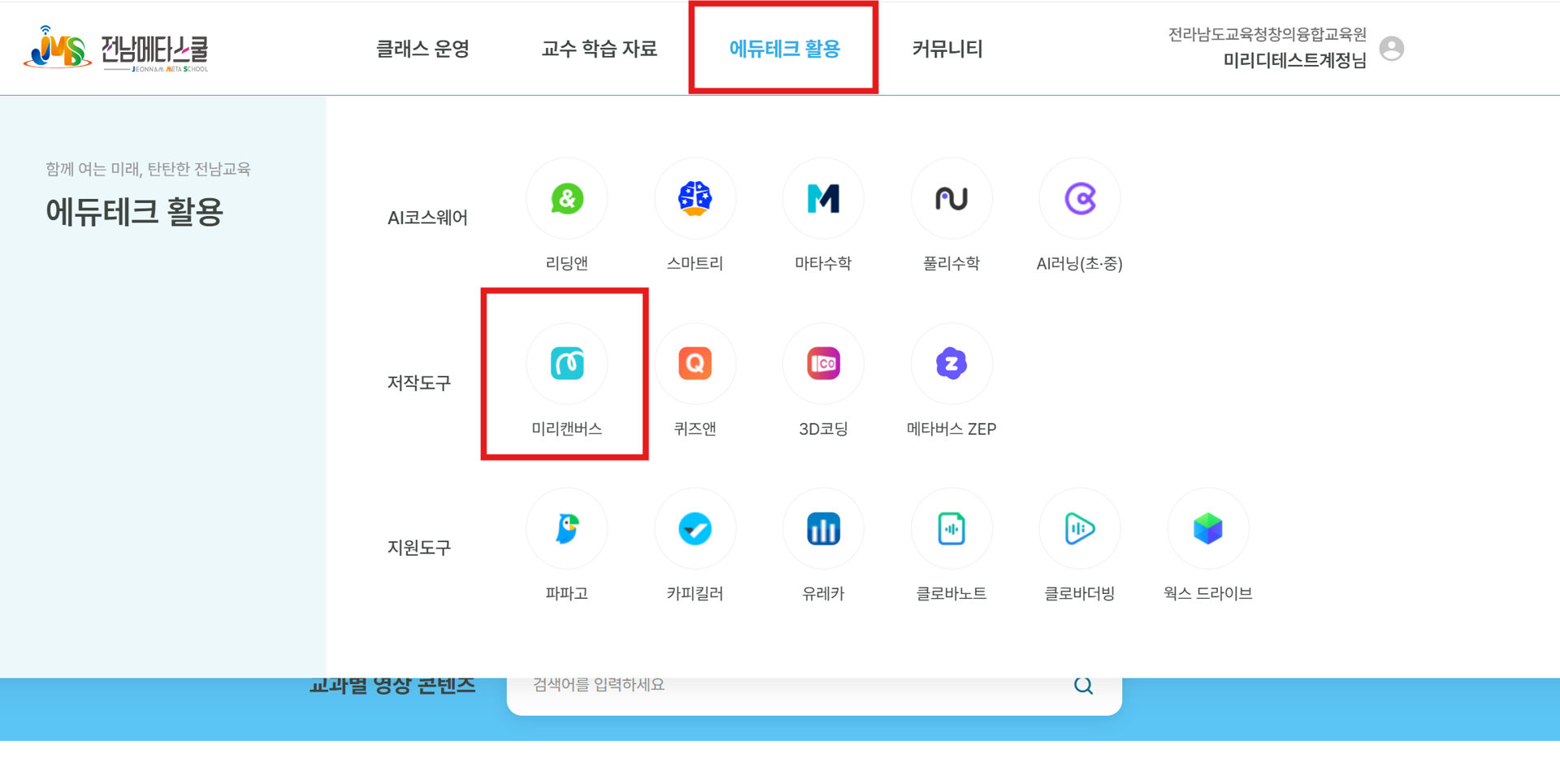Open the 클래스 운영 menu
The height and width of the screenshot is (784, 1560).
(x=422, y=49)
